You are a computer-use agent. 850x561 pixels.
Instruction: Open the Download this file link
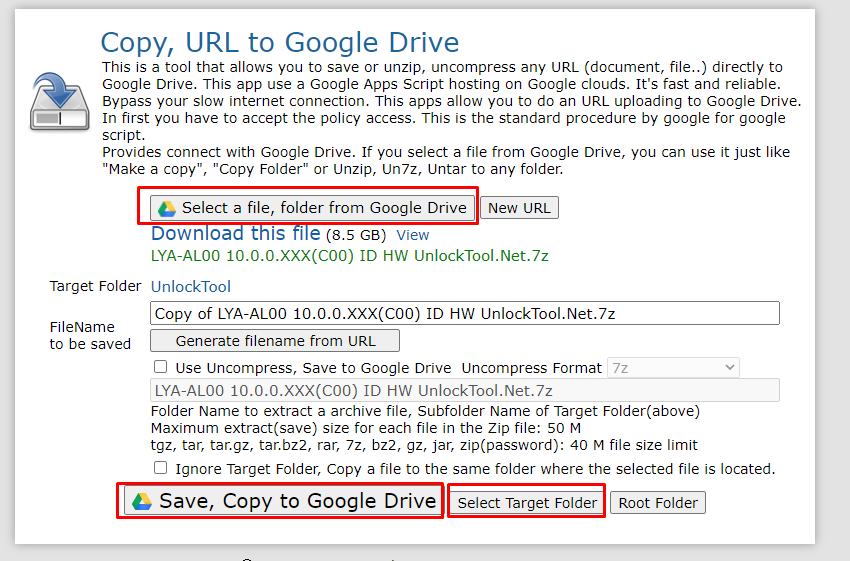(x=235, y=234)
